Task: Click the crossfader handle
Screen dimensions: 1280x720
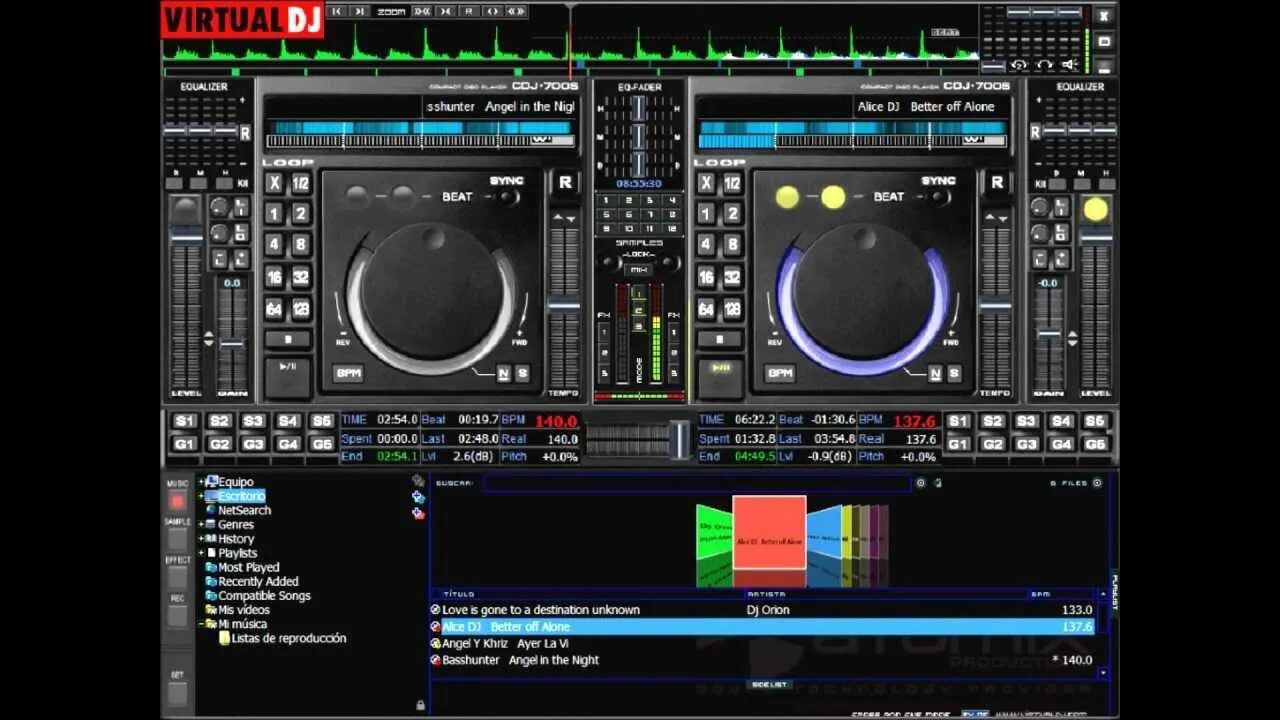Action: click(680, 440)
